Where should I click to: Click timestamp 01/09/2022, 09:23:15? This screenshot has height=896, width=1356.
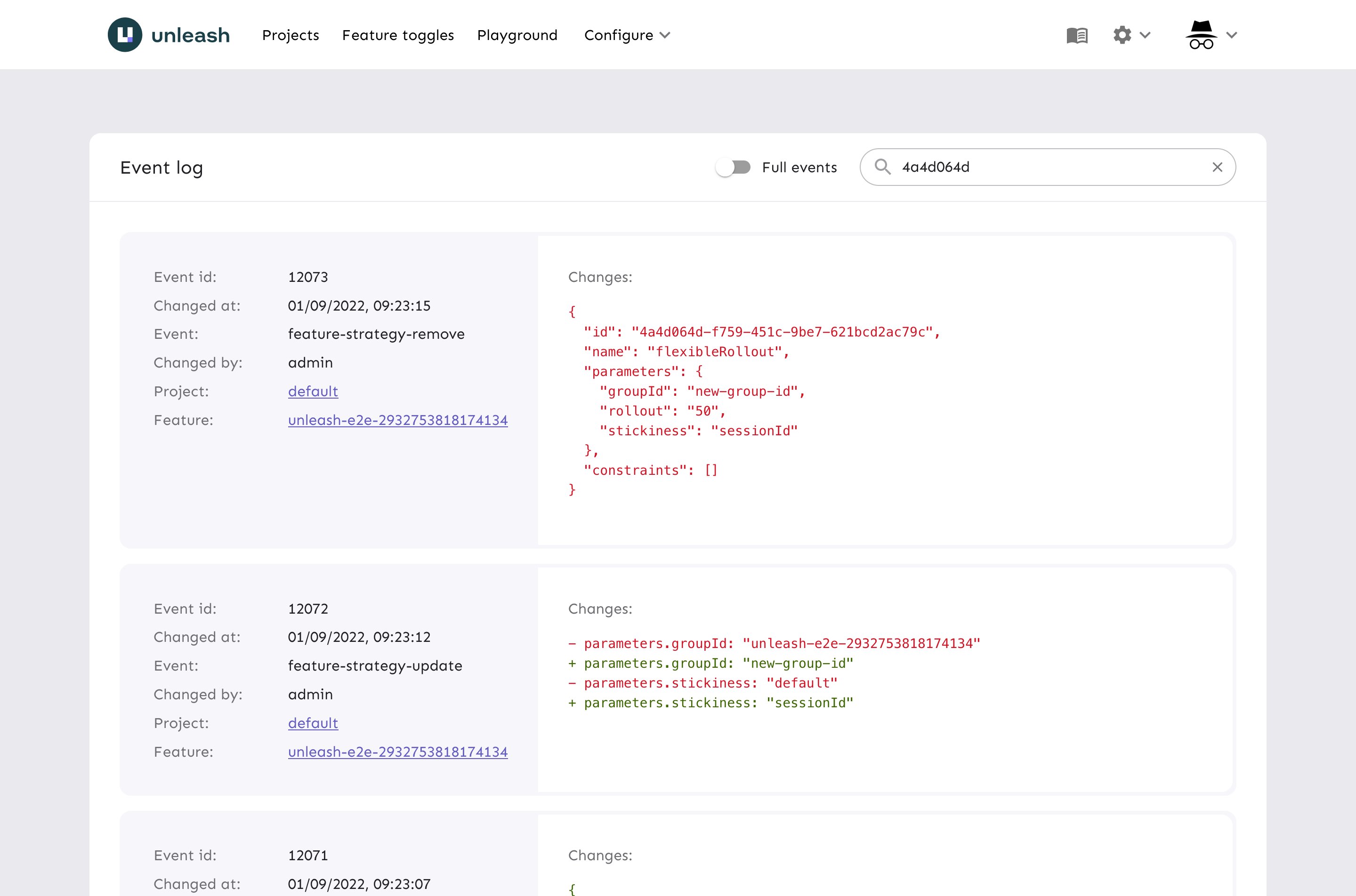pyautogui.click(x=359, y=306)
